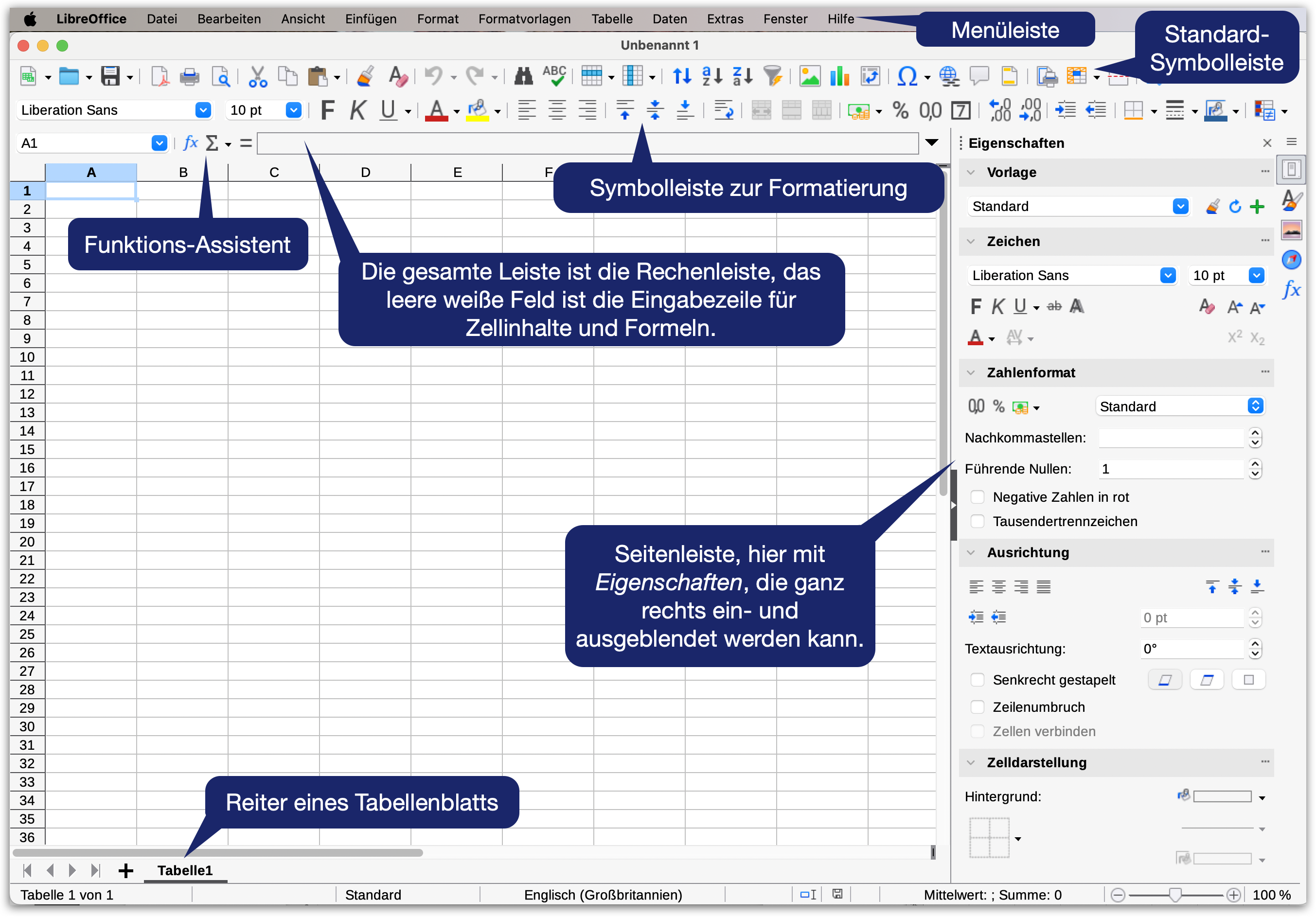
Task: Insert an image using the picture icon
Action: [809, 76]
